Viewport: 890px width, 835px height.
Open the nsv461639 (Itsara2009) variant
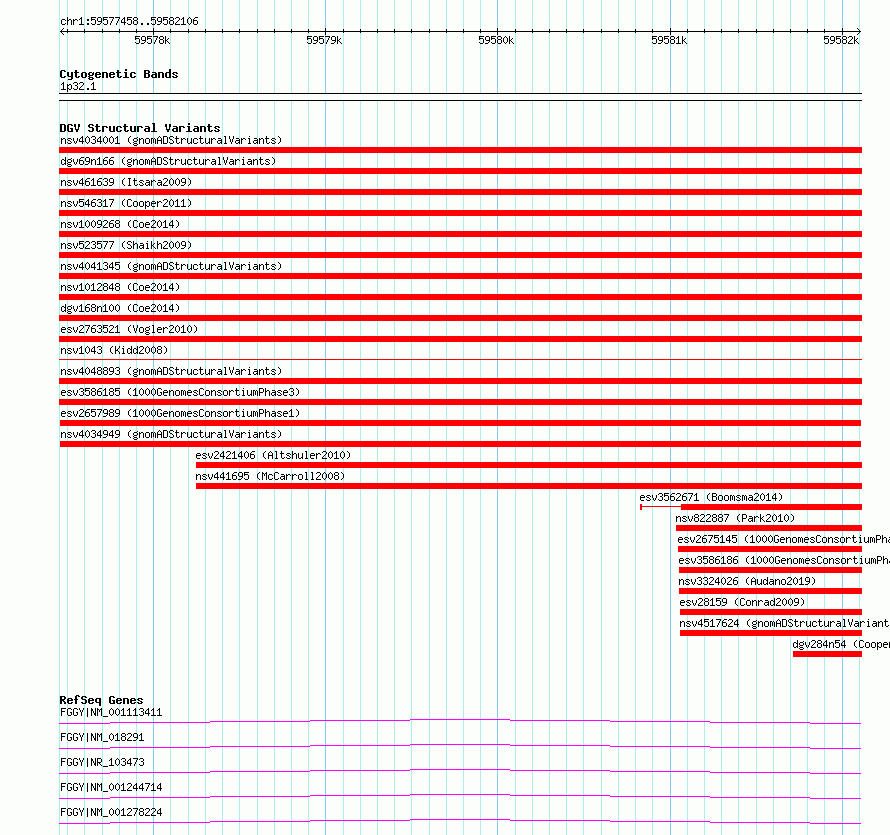pos(126,182)
